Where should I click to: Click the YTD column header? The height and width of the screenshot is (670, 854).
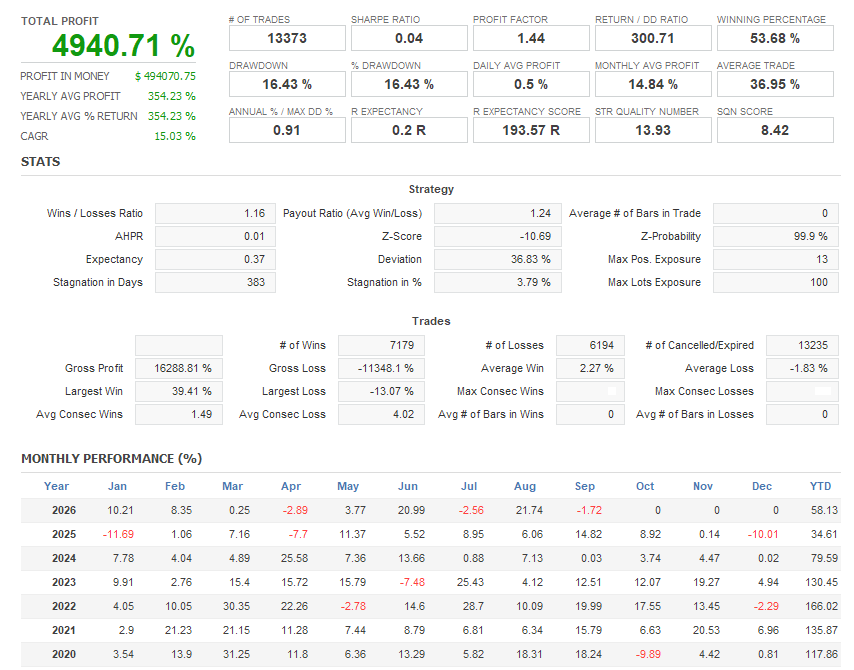click(x=820, y=486)
